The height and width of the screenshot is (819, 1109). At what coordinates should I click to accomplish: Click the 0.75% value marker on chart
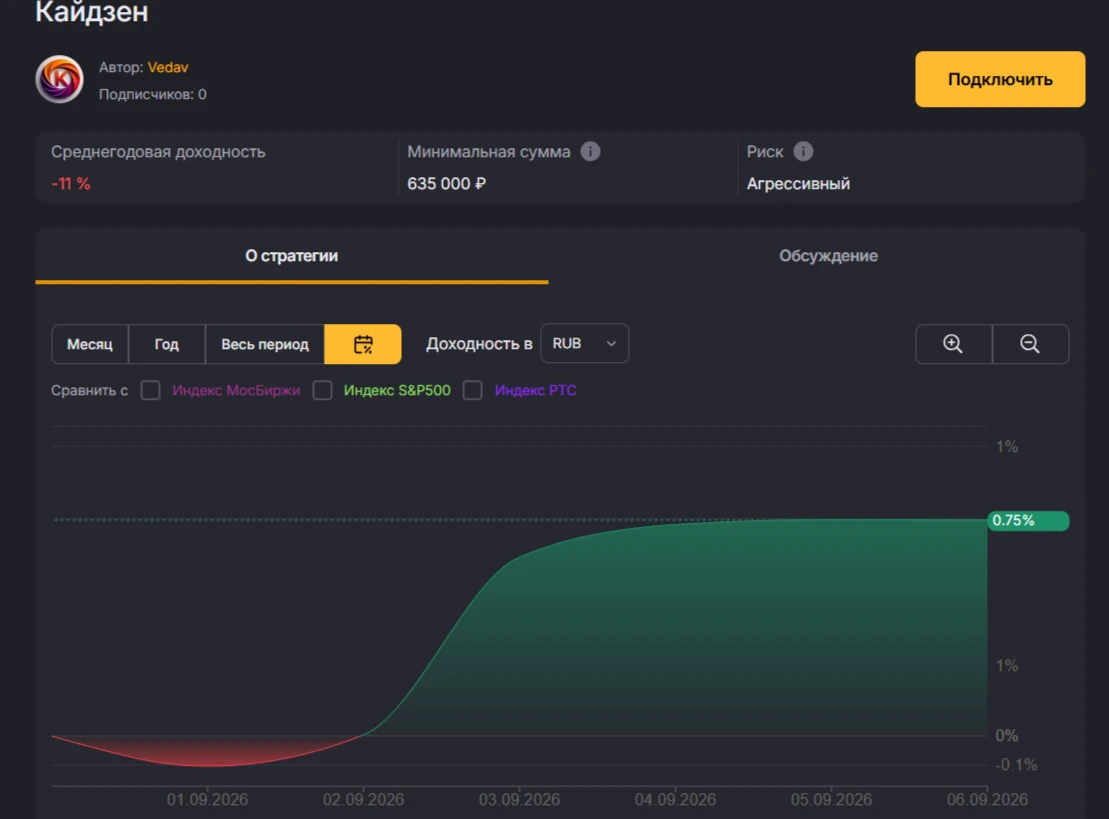coord(1028,521)
